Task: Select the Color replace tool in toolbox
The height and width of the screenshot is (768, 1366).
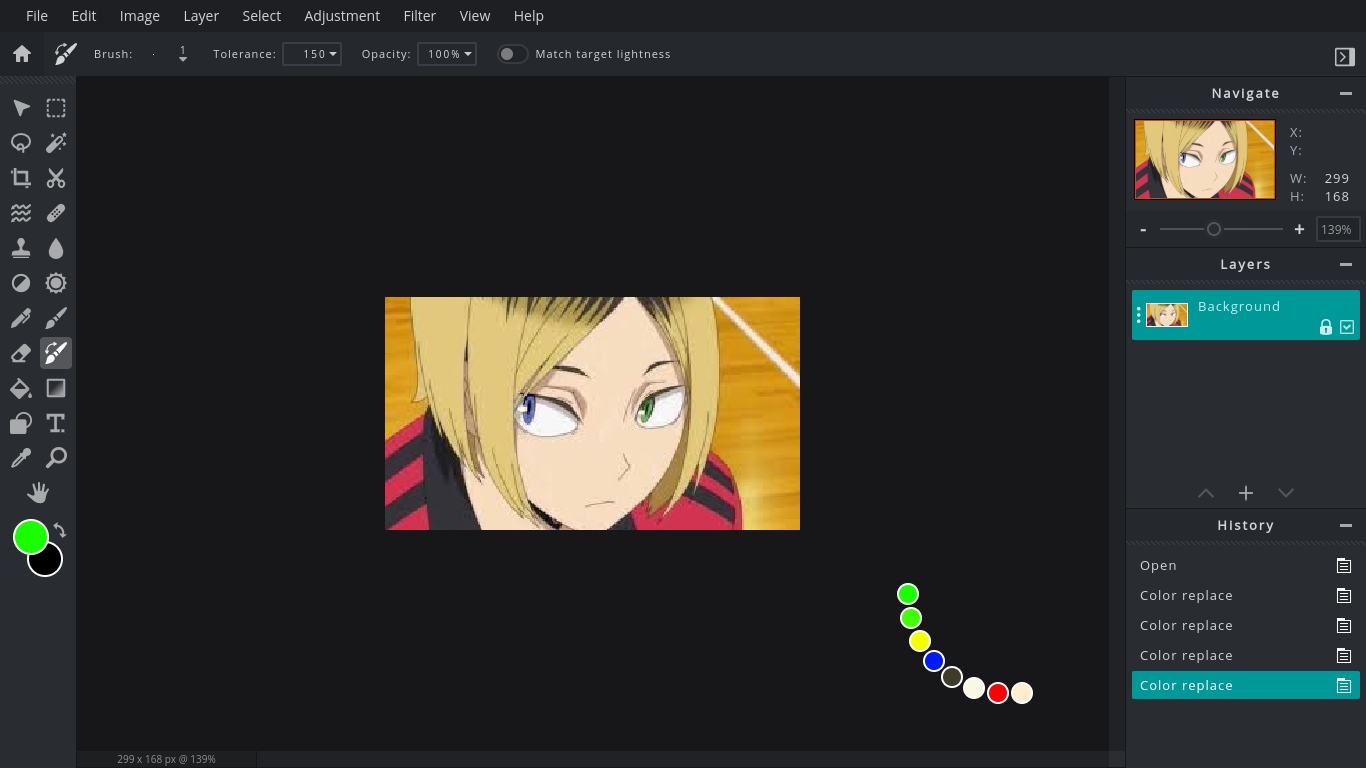Action: pyautogui.click(x=56, y=353)
